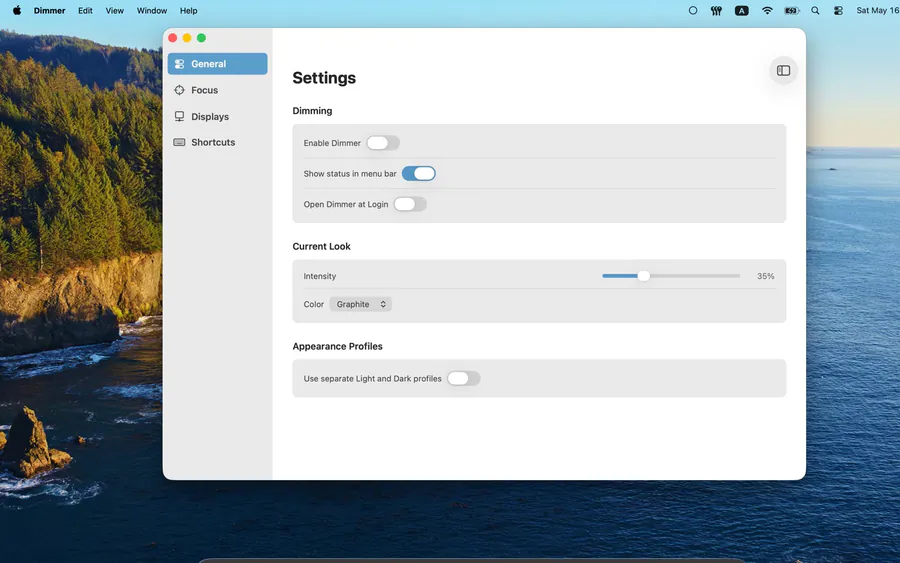Click the Shortcuts keyboard icon
This screenshot has height=563, width=900.
(180, 142)
